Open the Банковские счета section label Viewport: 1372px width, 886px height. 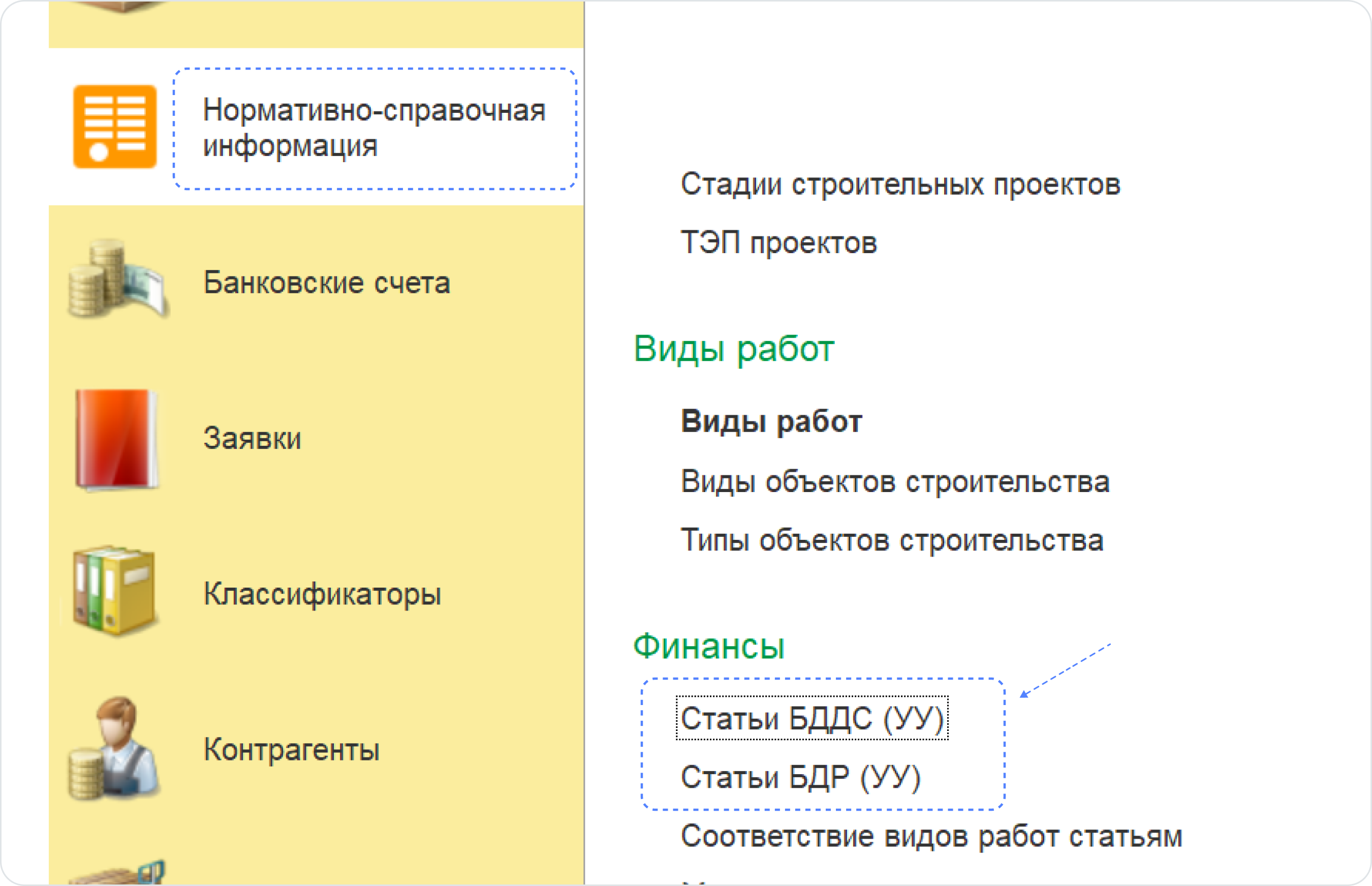[327, 283]
